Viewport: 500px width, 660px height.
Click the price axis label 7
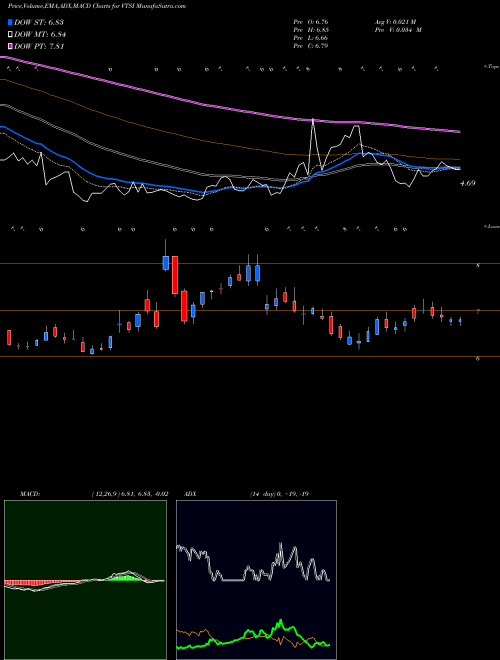click(x=478, y=312)
